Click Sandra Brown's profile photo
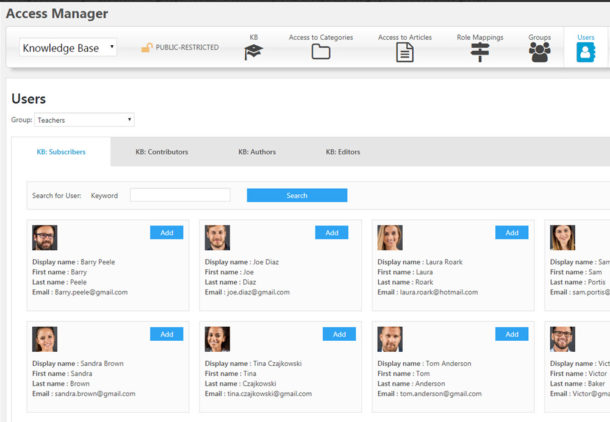The image size is (610, 422). pos(45,339)
